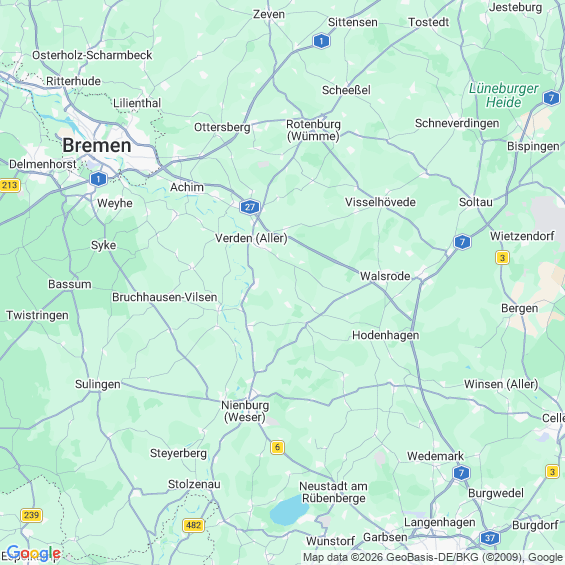
Task: Click the A27 highway shield near Verden
Action: (x=250, y=207)
